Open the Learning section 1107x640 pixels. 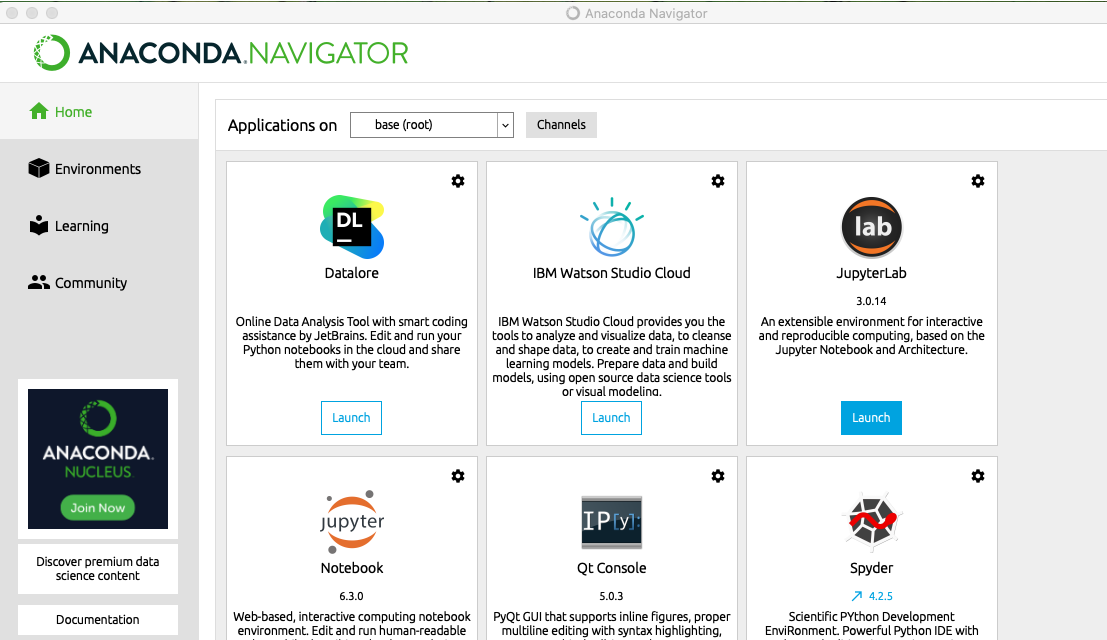[x=99, y=226]
